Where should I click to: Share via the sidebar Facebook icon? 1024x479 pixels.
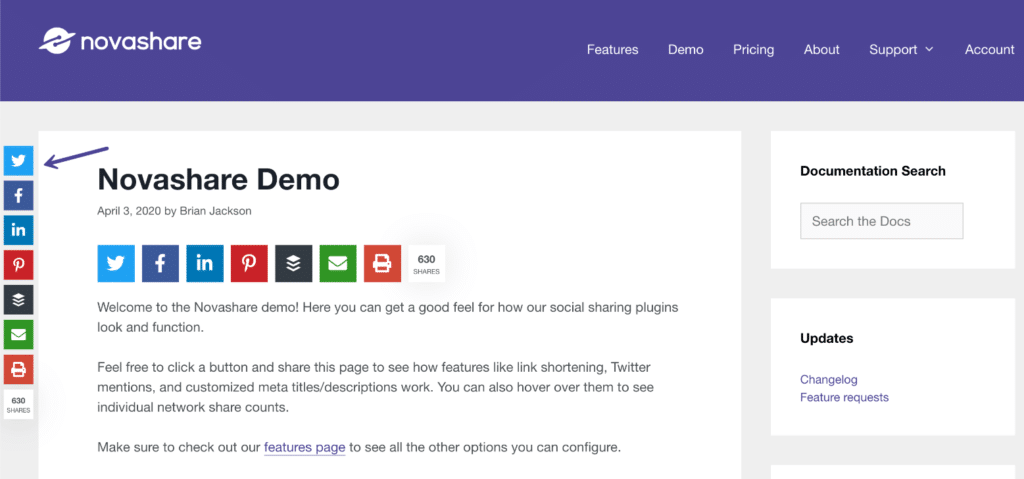point(18,195)
